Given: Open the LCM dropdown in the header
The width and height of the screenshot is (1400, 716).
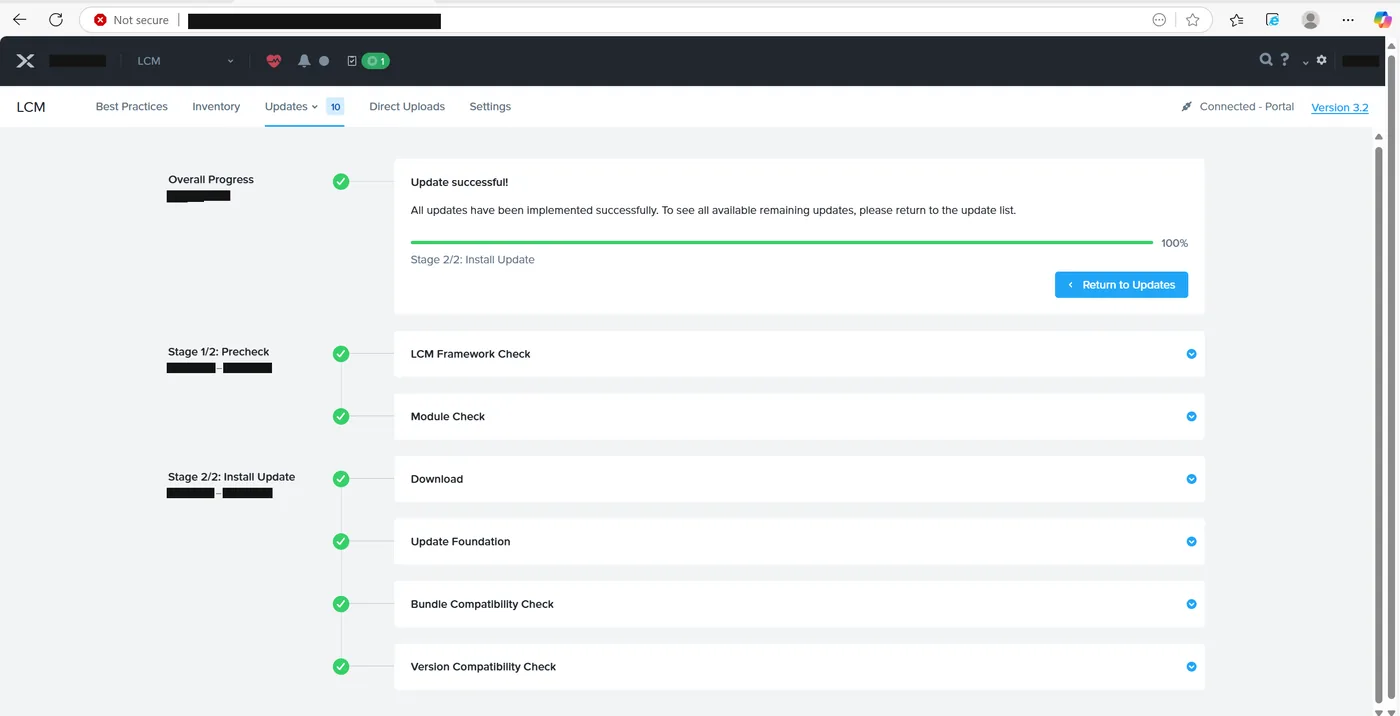Looking at the screenshot, I should click(186, 61).
